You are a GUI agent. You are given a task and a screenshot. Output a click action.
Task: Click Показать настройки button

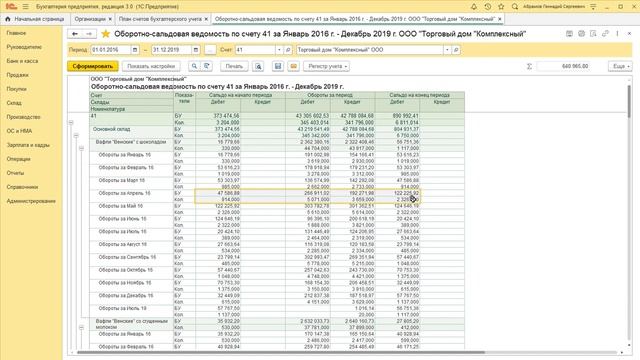click(151, 66)
